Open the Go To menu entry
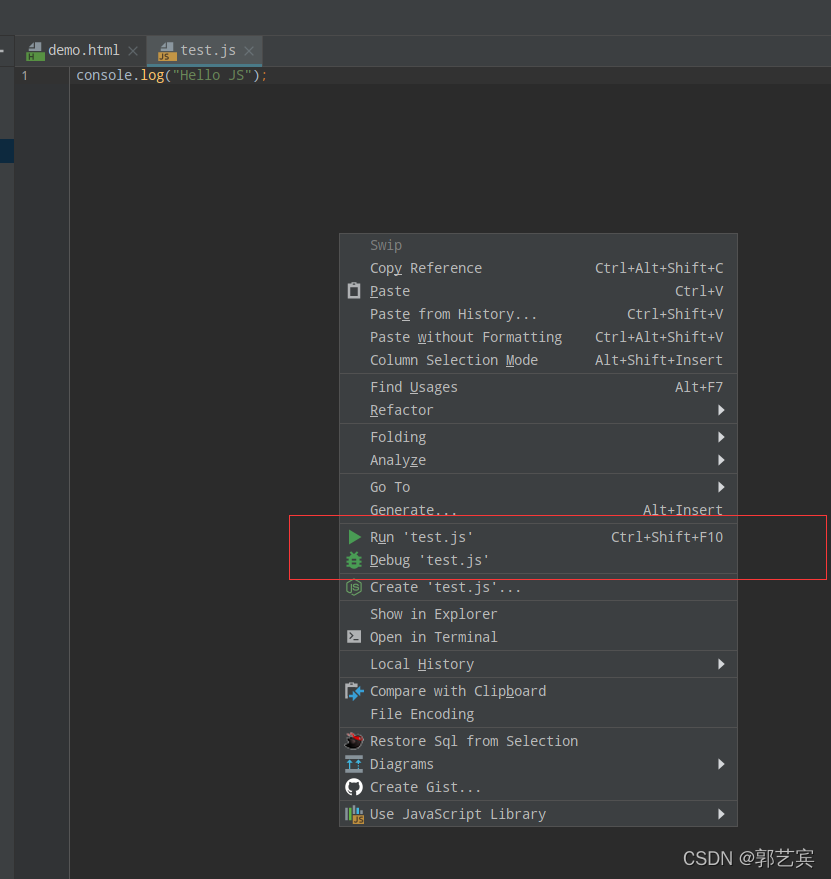This screenshot has width=831, height=879. click(538, 487)
